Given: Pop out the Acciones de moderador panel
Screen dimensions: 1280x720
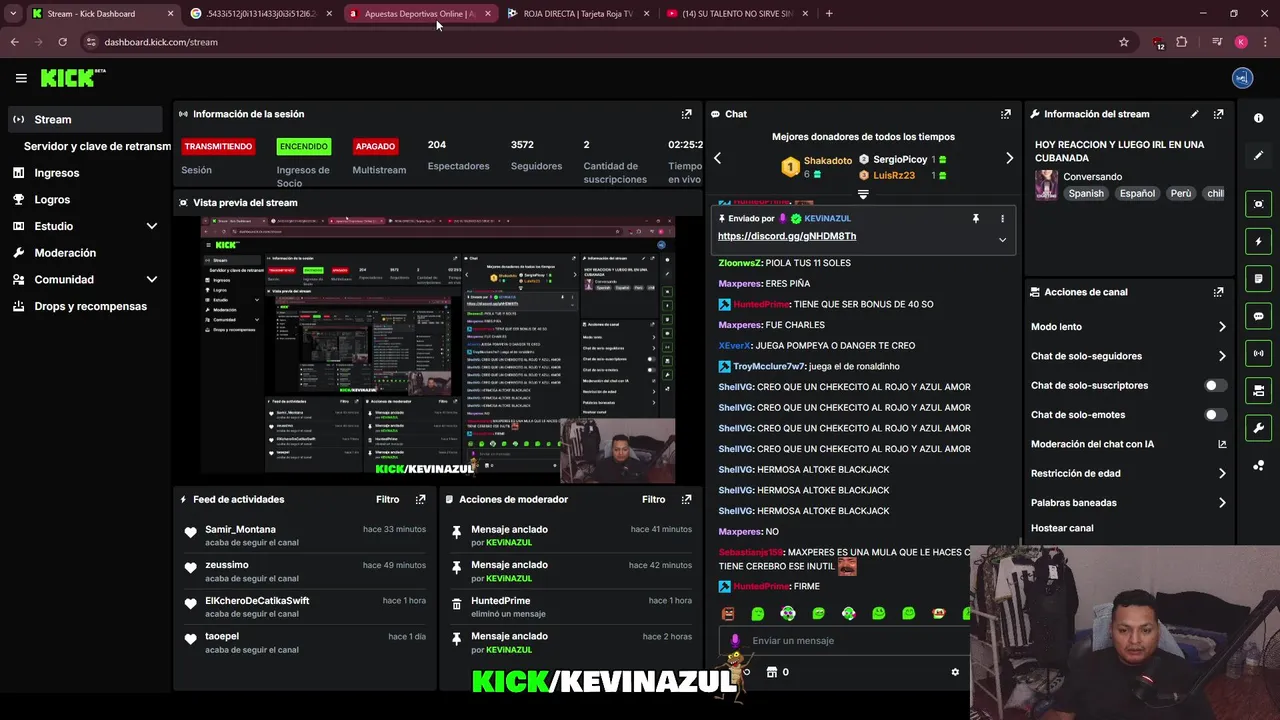Looking at the screenshot, I should point(686,499).
